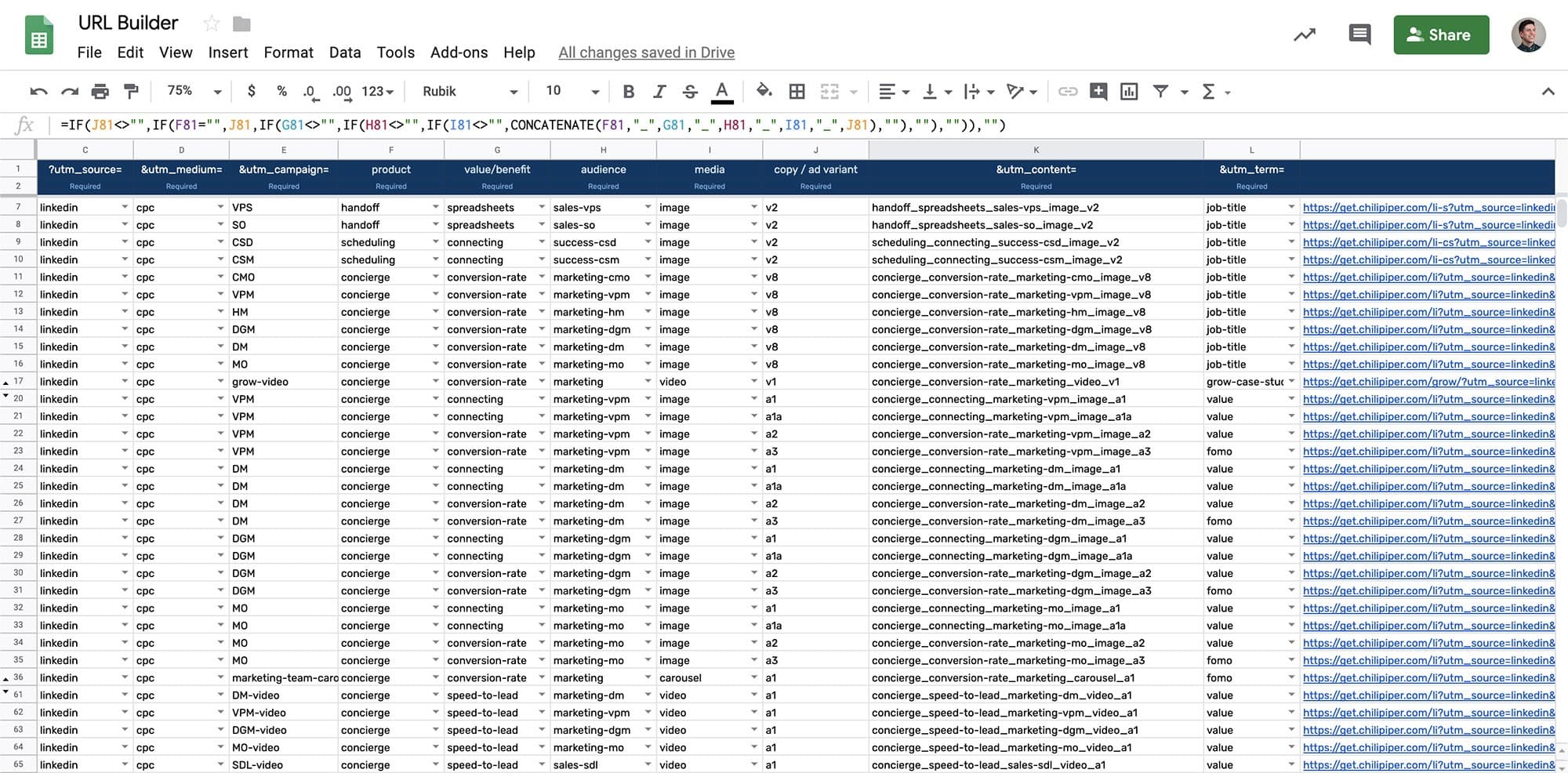Increase decimal places with the .00 button
1568x773 pixels.
coord(342,92)
